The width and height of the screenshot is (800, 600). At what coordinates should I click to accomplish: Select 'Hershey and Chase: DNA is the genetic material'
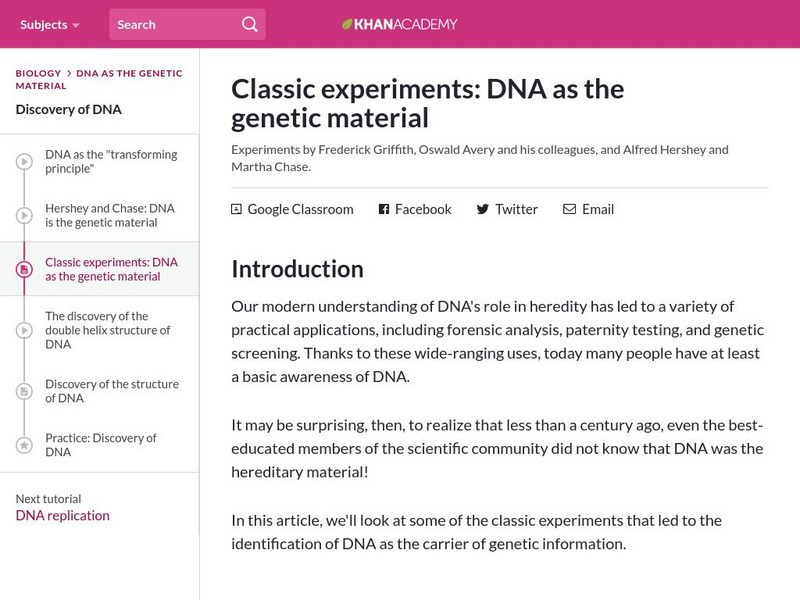[110, 215]
